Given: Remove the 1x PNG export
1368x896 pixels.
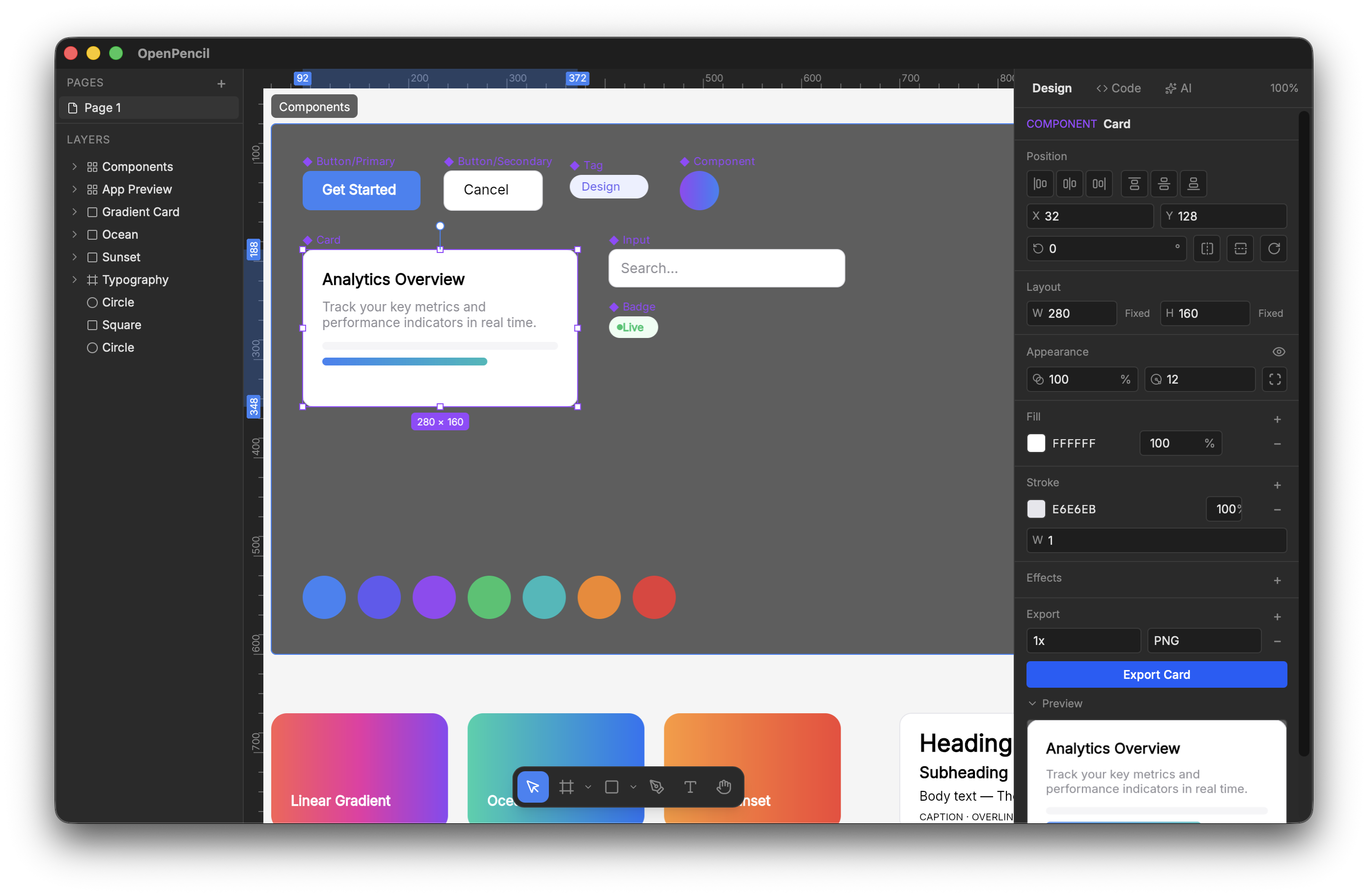Looking at the screenshot, I should (x=1277, y=641).
